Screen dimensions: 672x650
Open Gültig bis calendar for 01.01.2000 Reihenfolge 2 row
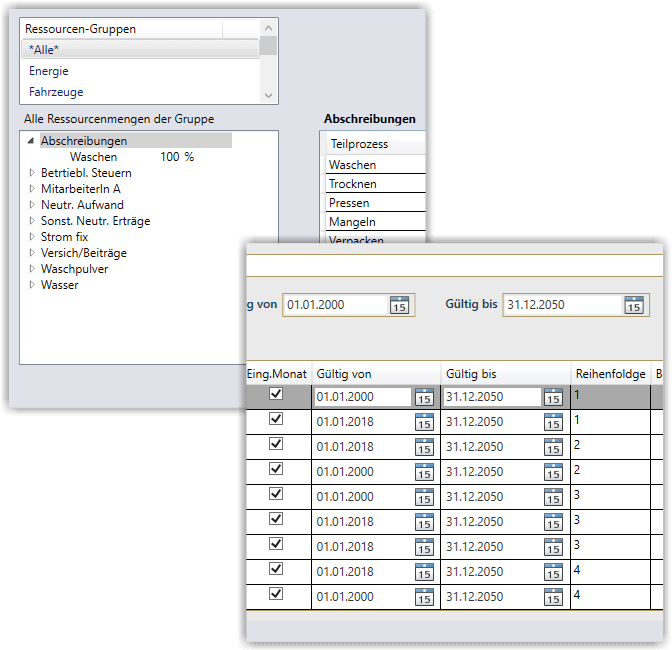coord(553,472)
